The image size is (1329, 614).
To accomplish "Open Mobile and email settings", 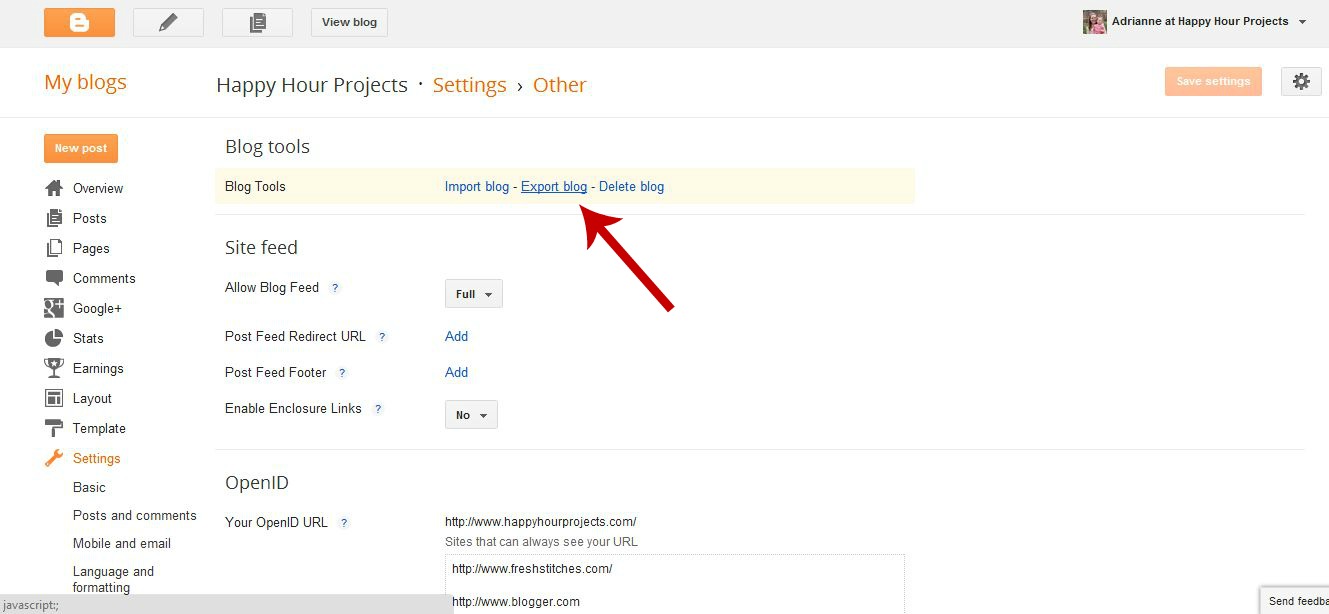I will point(122,543).
